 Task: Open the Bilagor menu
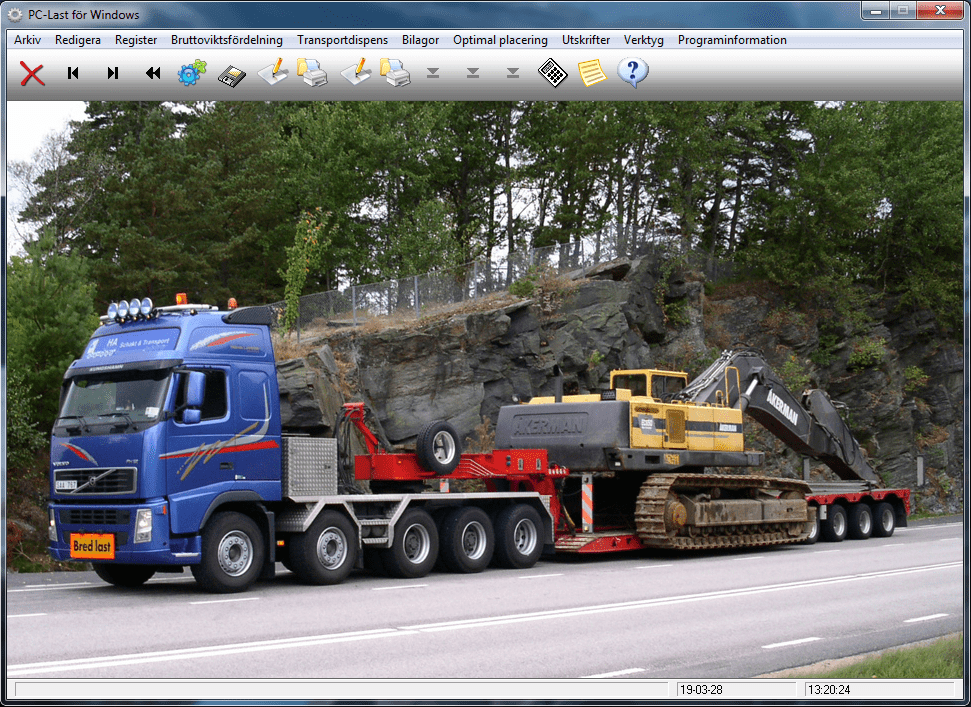coord(420,40)
